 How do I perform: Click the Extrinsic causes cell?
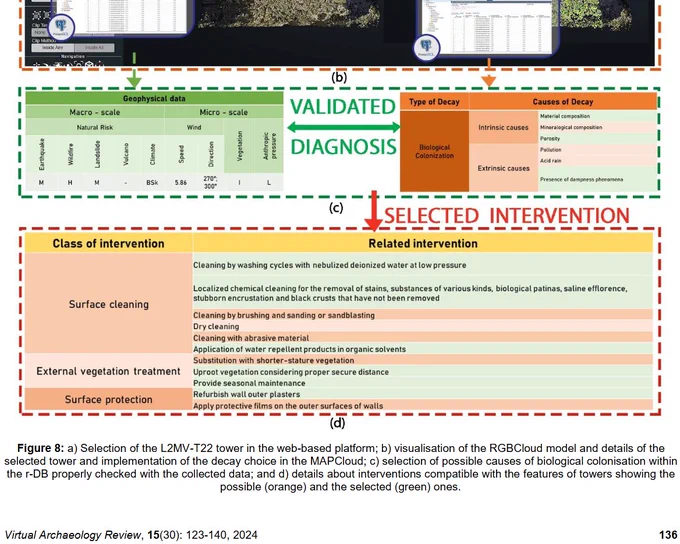click(503, 168)
